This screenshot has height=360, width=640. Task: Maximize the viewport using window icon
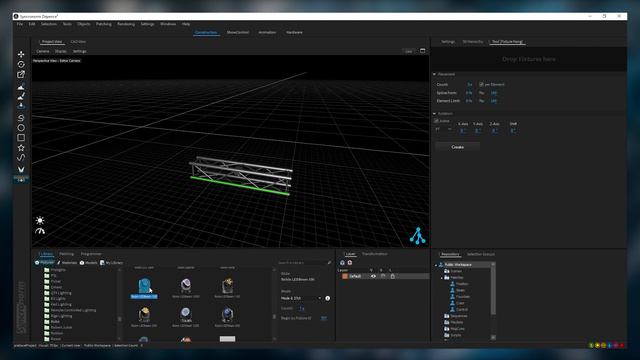point(422,51)
